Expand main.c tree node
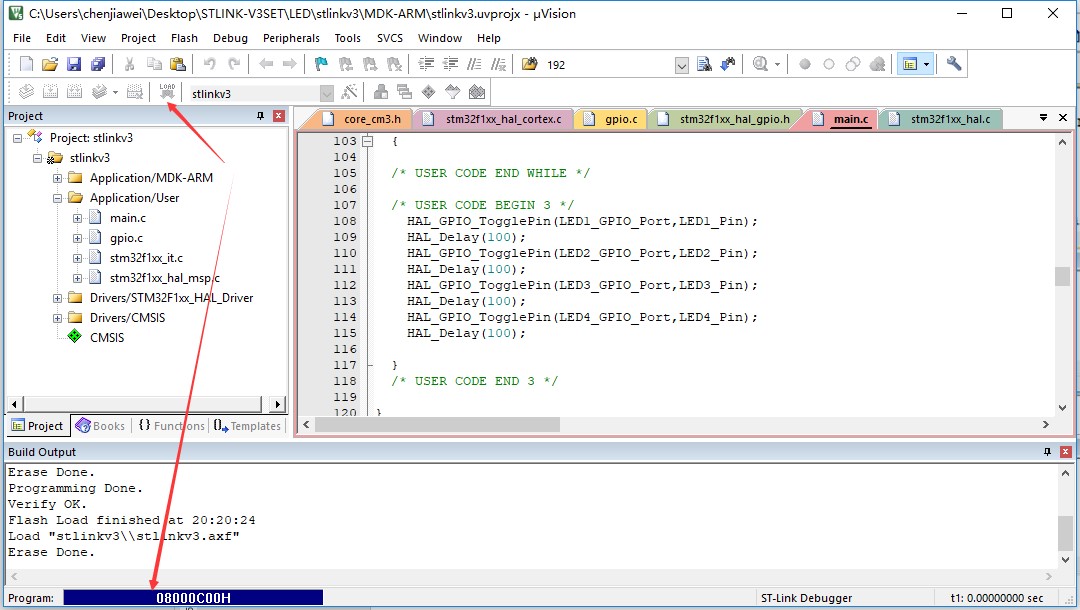This screenshot has width=1080, height=610. pyautogui.click(x=77, y=218)
